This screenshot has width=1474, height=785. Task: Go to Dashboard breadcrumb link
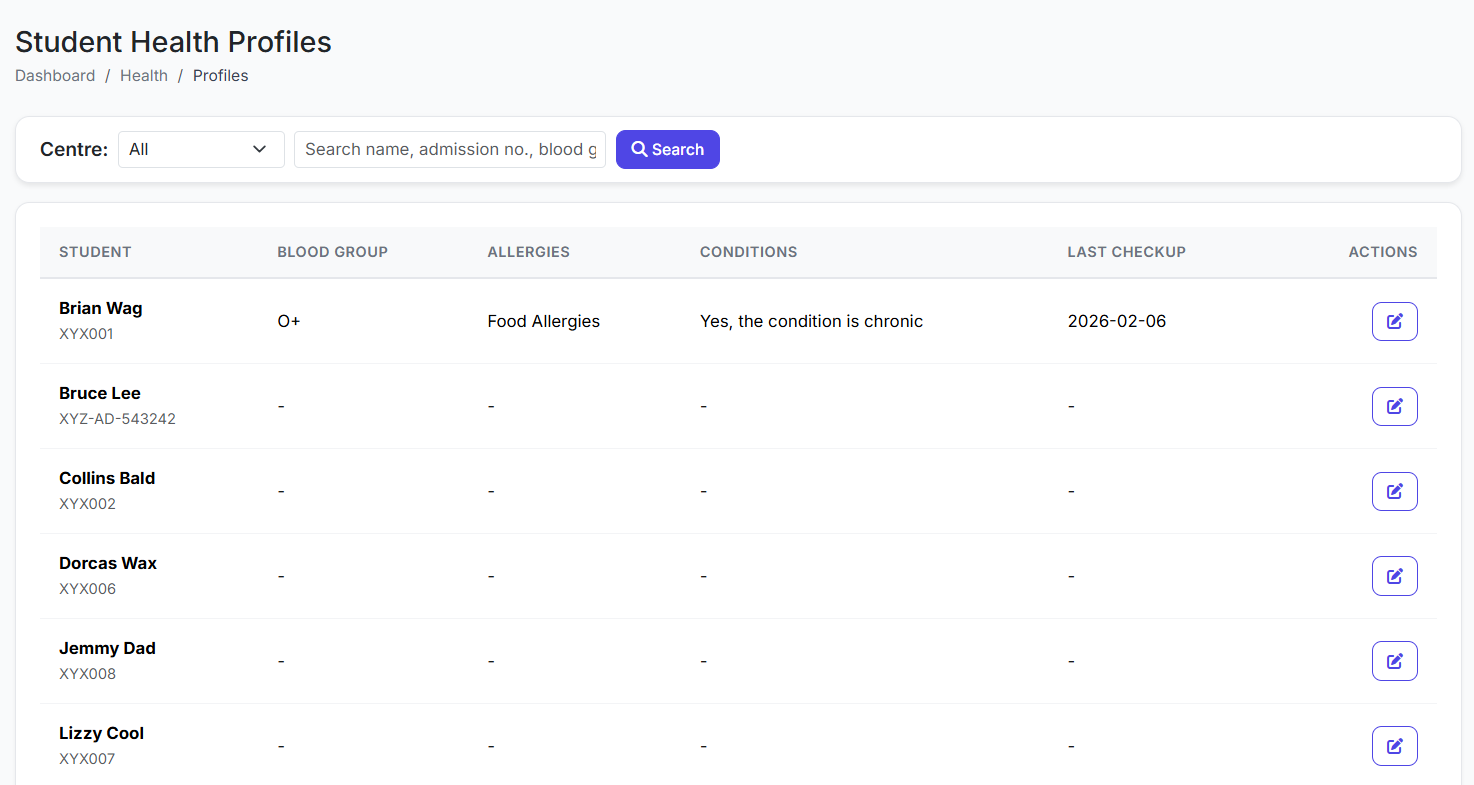tap(55, 76)
